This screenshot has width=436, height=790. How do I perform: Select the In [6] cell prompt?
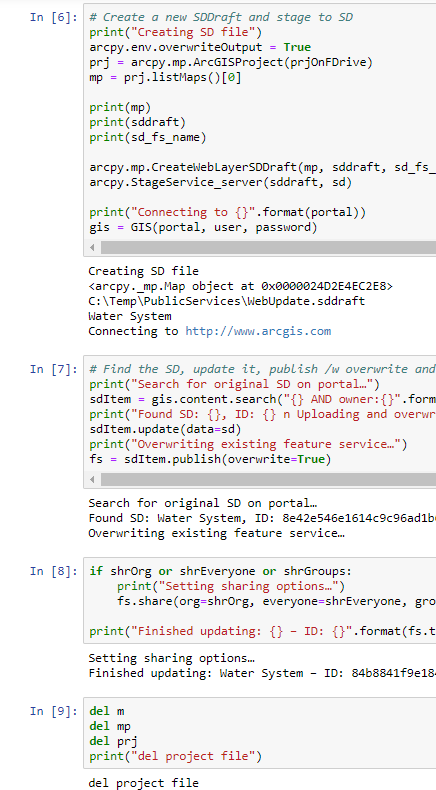53,17
